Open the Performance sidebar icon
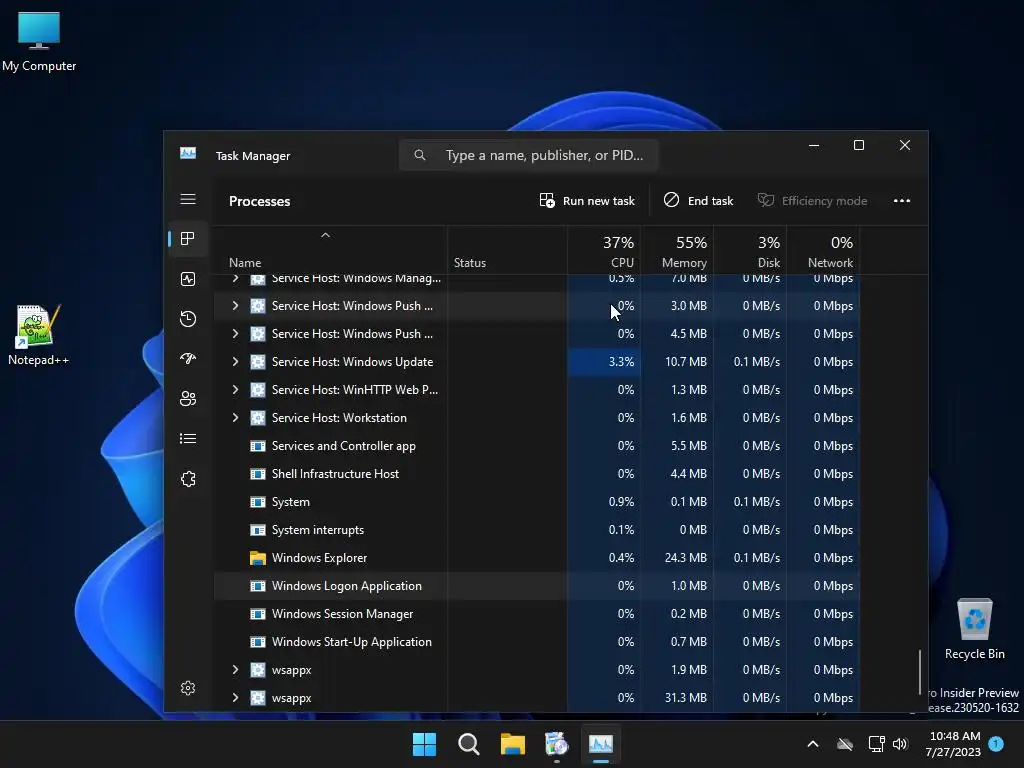The width and height of the screenshot is (1024, 768). click(x=188, y=279)
